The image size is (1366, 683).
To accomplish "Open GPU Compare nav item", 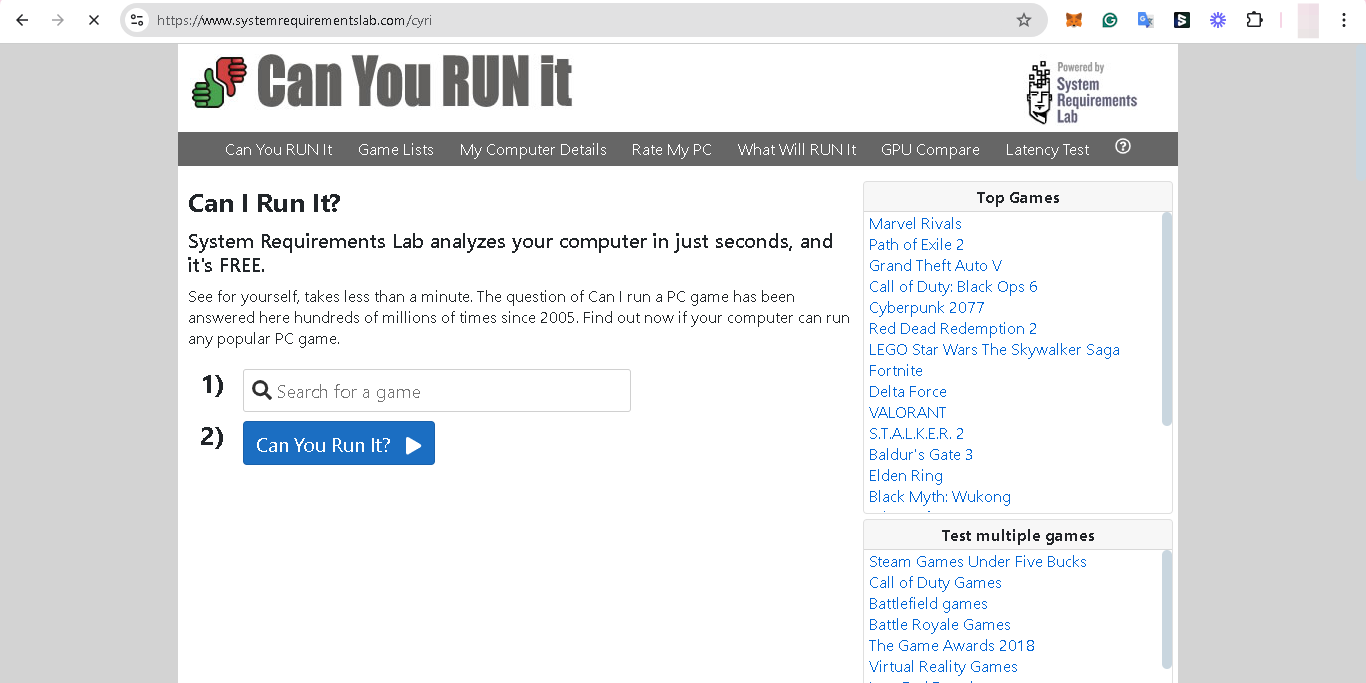I will 930,150.
